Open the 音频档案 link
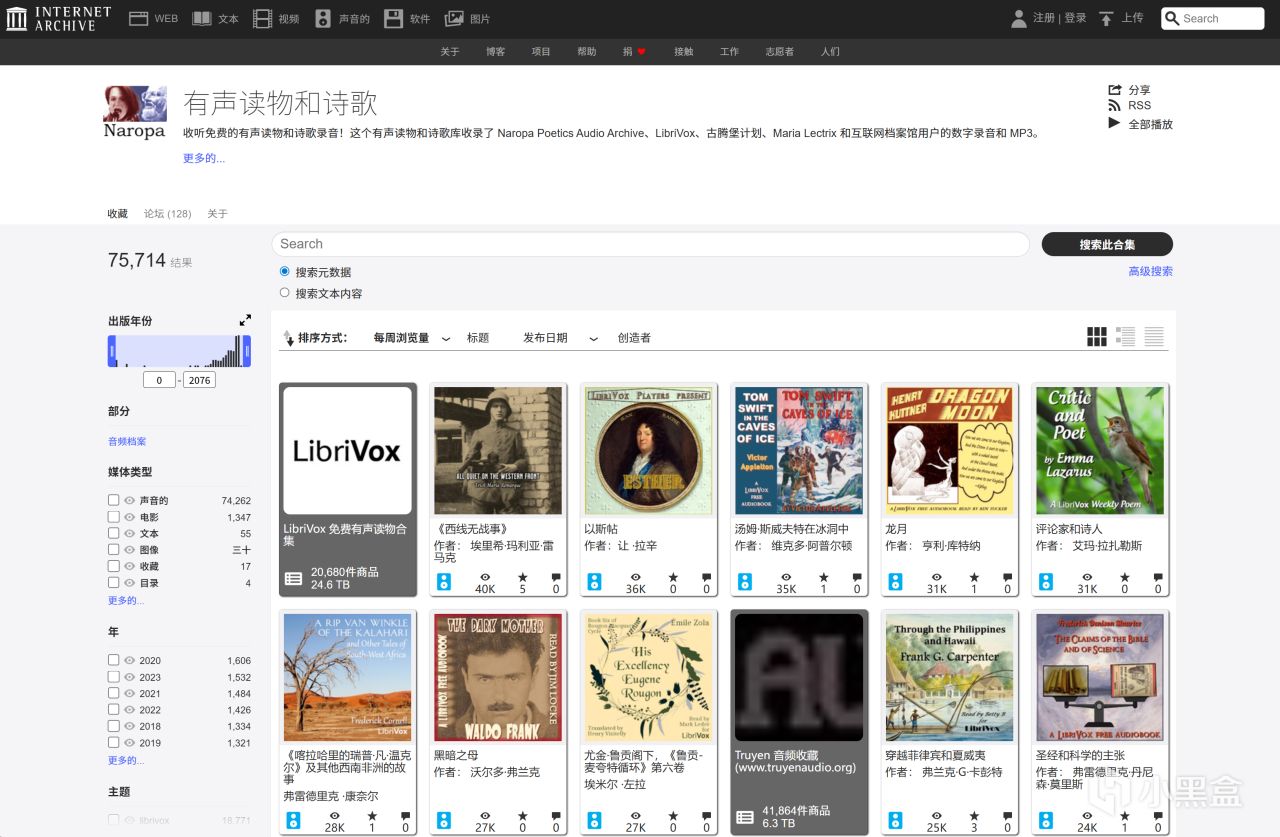The width and height of the screenshot is (1280, 837). click(127, 441)
